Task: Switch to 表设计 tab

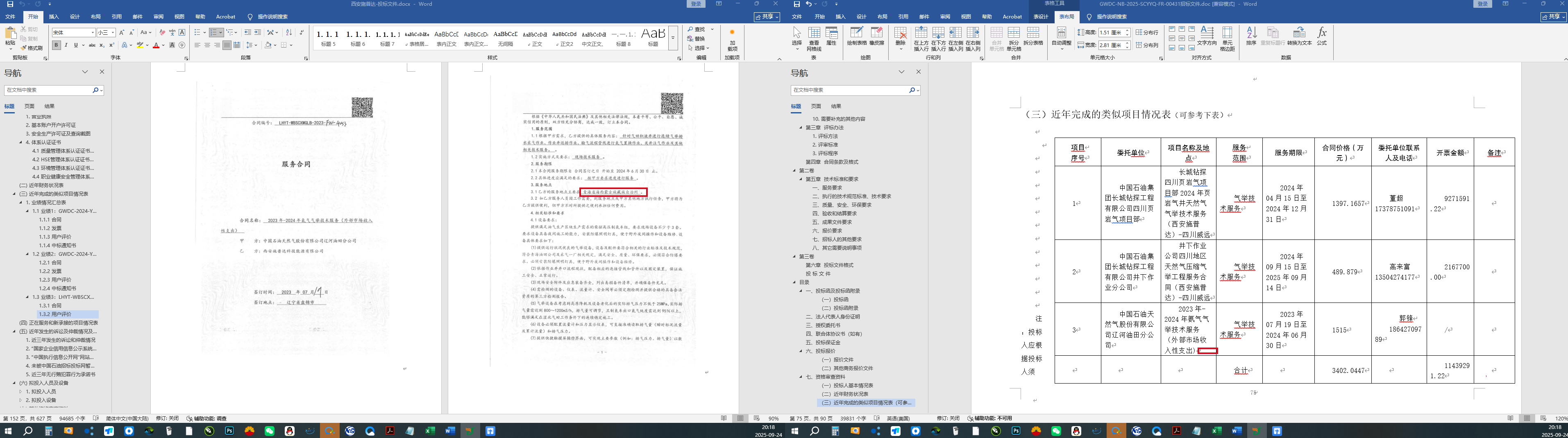Action: pyautogui.click(x=1041, y=16)
